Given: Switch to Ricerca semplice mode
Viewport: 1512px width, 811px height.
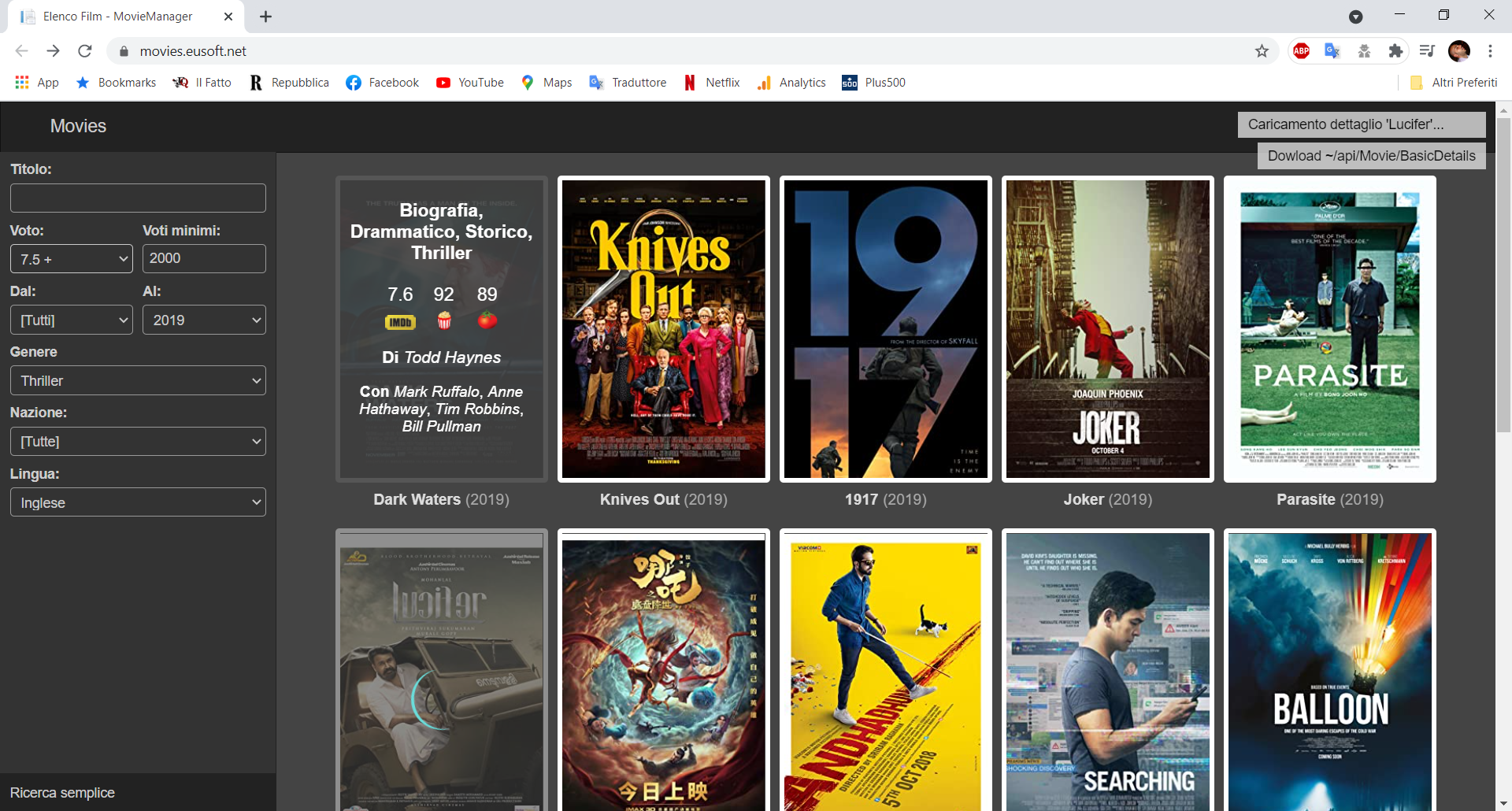Looking at the screenshot, I should 62,793.
